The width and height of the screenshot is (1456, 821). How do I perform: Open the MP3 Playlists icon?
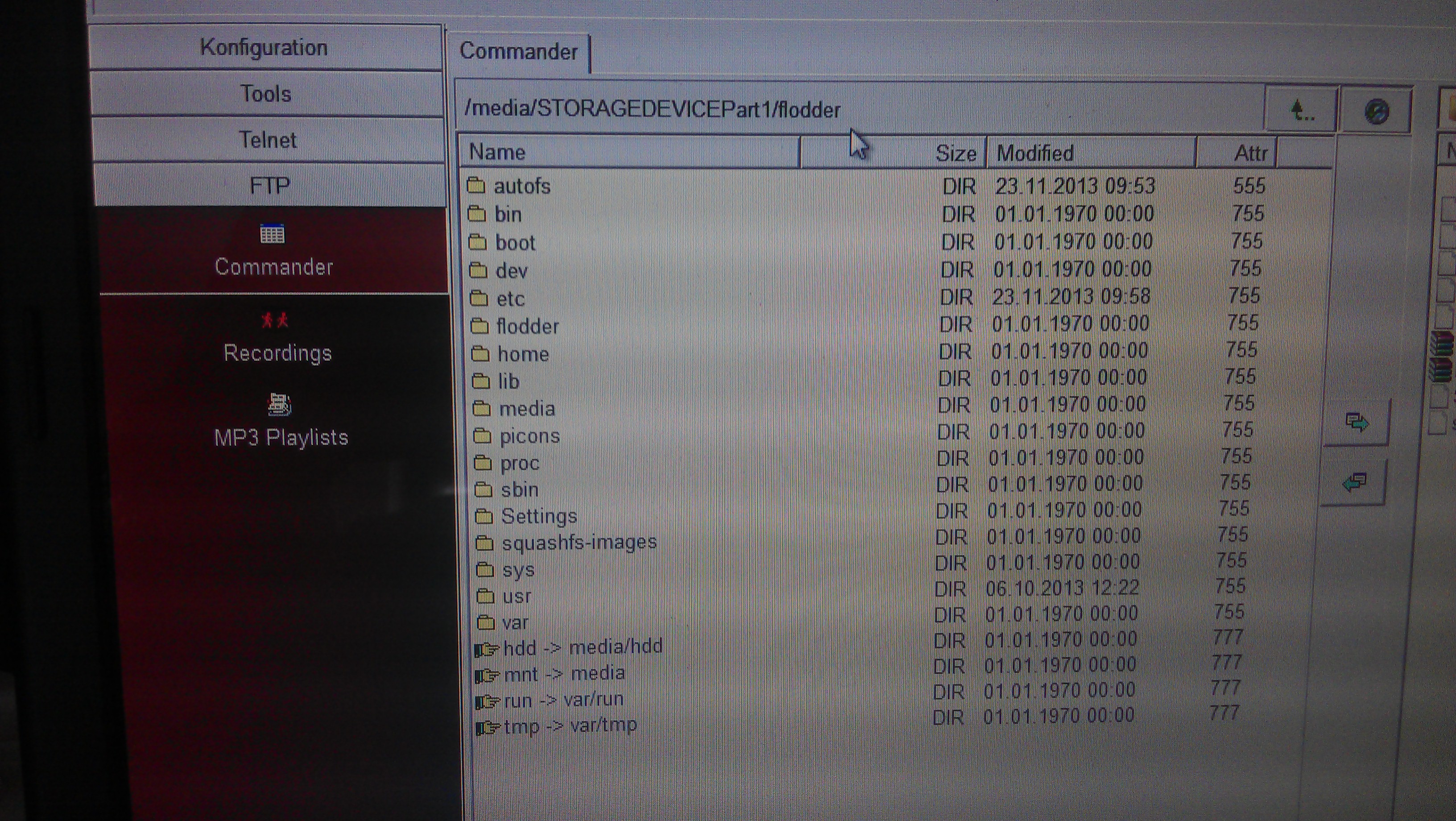pyautogui.click(x=279, y=405)
